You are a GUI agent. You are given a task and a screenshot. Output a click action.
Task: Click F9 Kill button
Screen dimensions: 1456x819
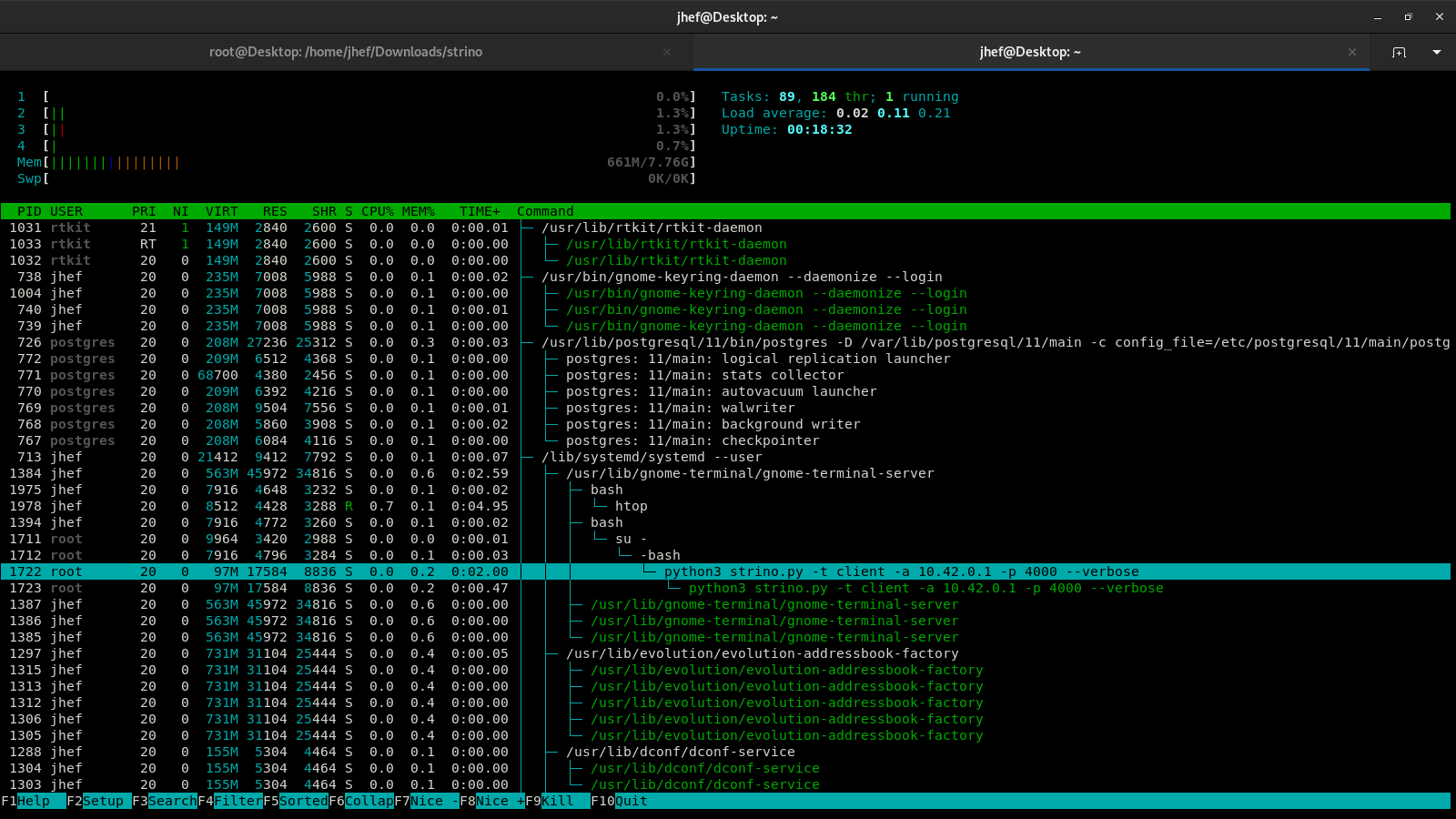(x=558, y=802)
